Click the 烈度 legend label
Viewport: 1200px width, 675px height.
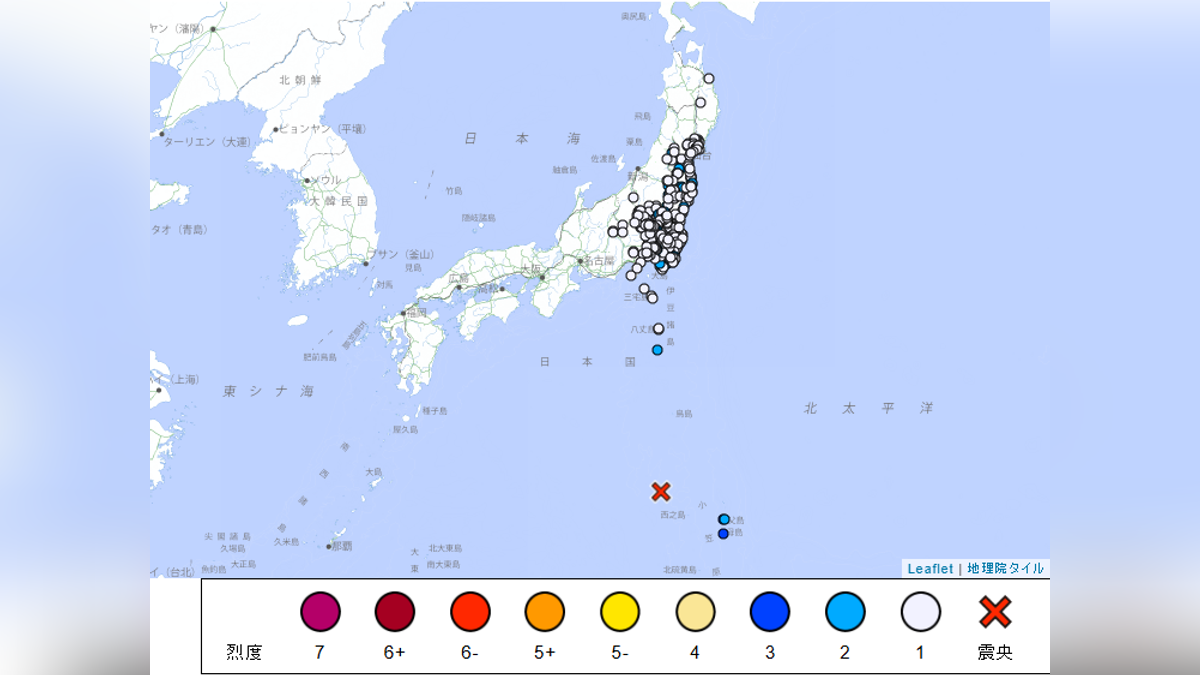pos(245,653)
